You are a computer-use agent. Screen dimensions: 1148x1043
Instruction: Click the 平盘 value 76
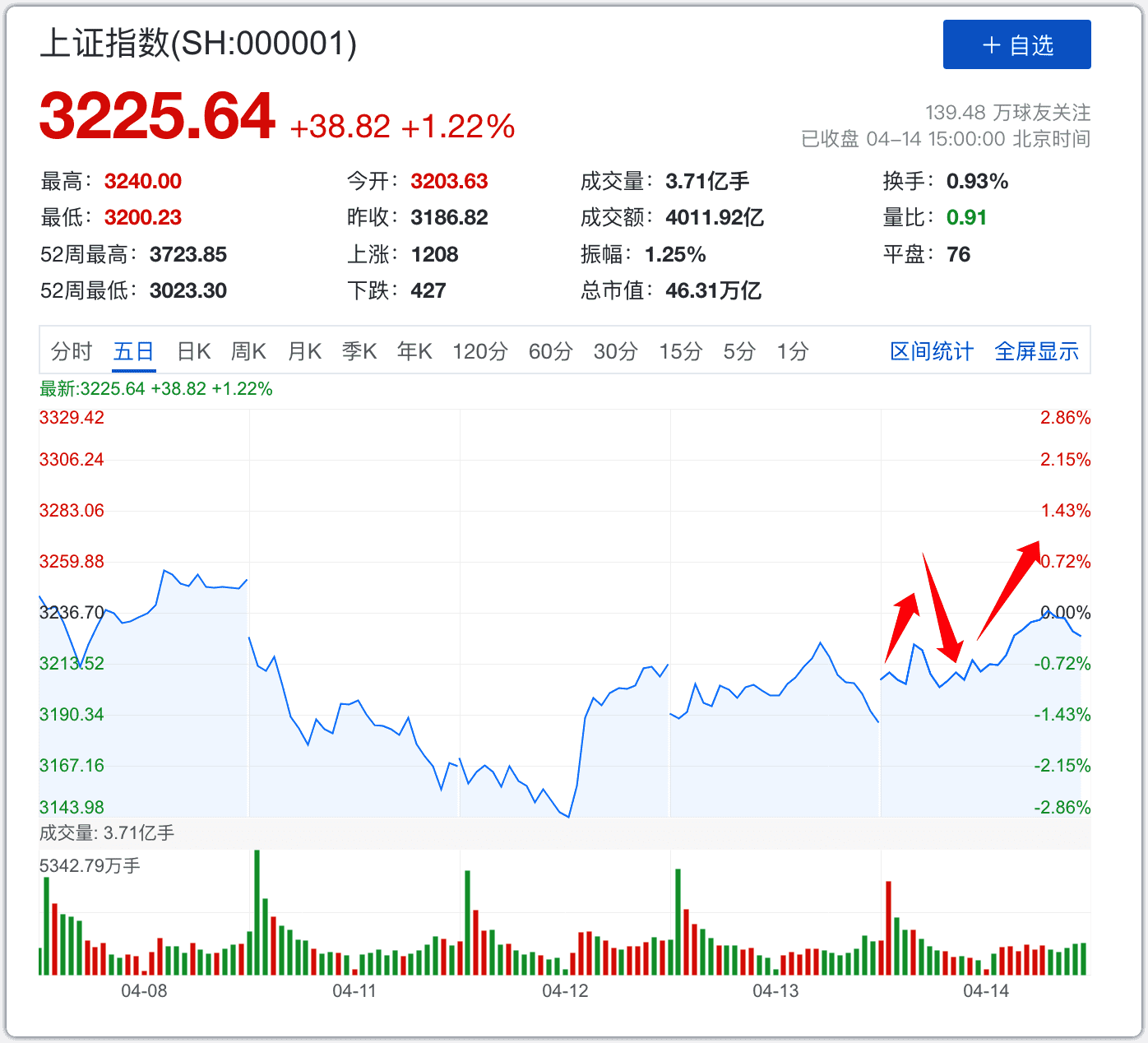[x=958, y=254]
